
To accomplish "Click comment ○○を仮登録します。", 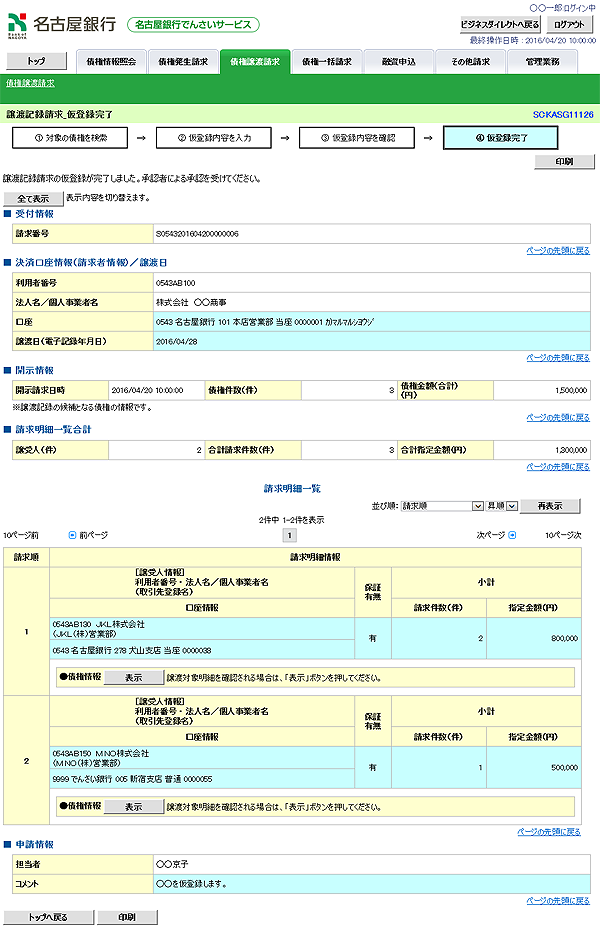I will click(192, 884).
